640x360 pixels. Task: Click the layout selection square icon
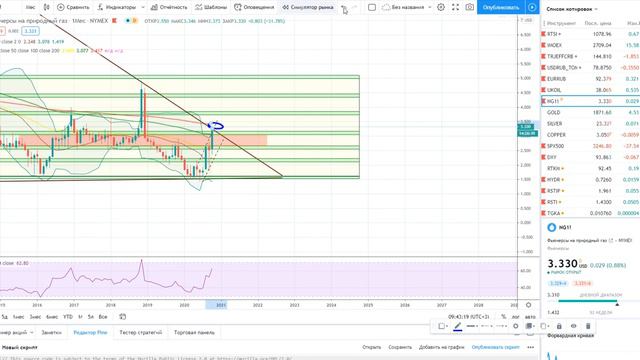tap(372, 7)
